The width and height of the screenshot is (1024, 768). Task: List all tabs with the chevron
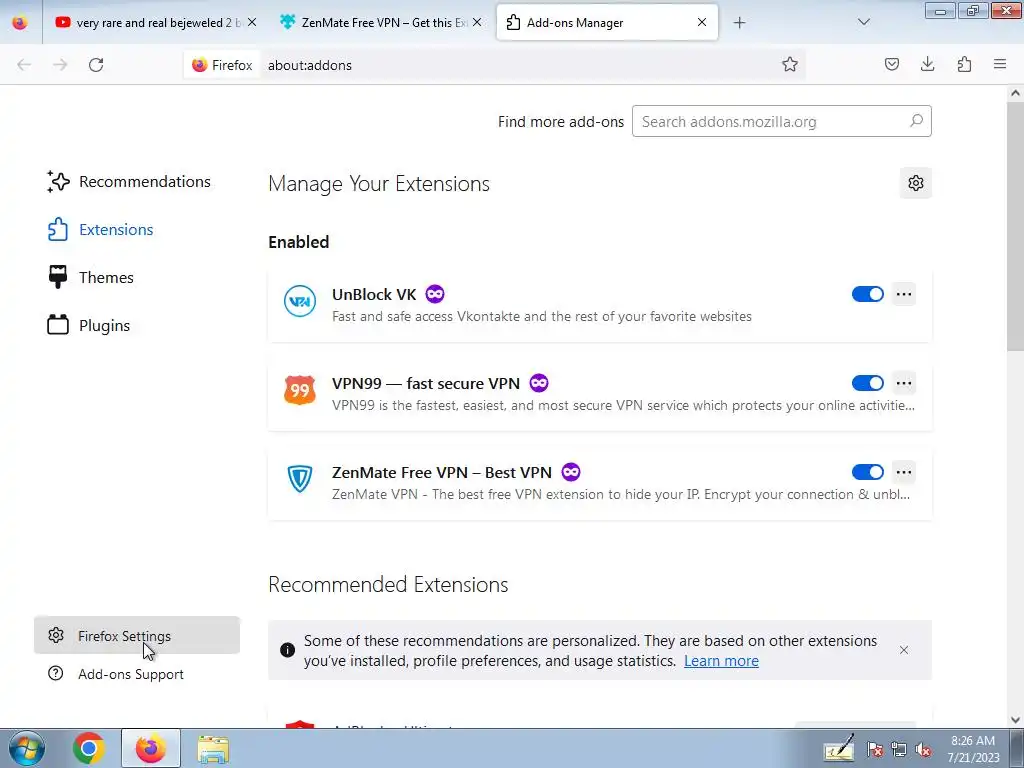863,22
